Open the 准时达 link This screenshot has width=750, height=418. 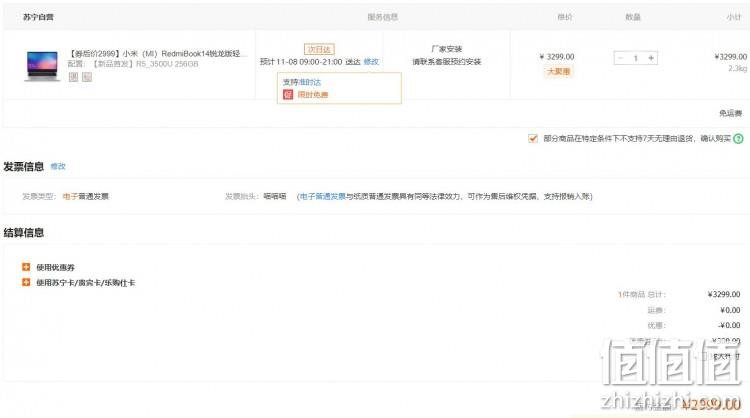[310, 82]
